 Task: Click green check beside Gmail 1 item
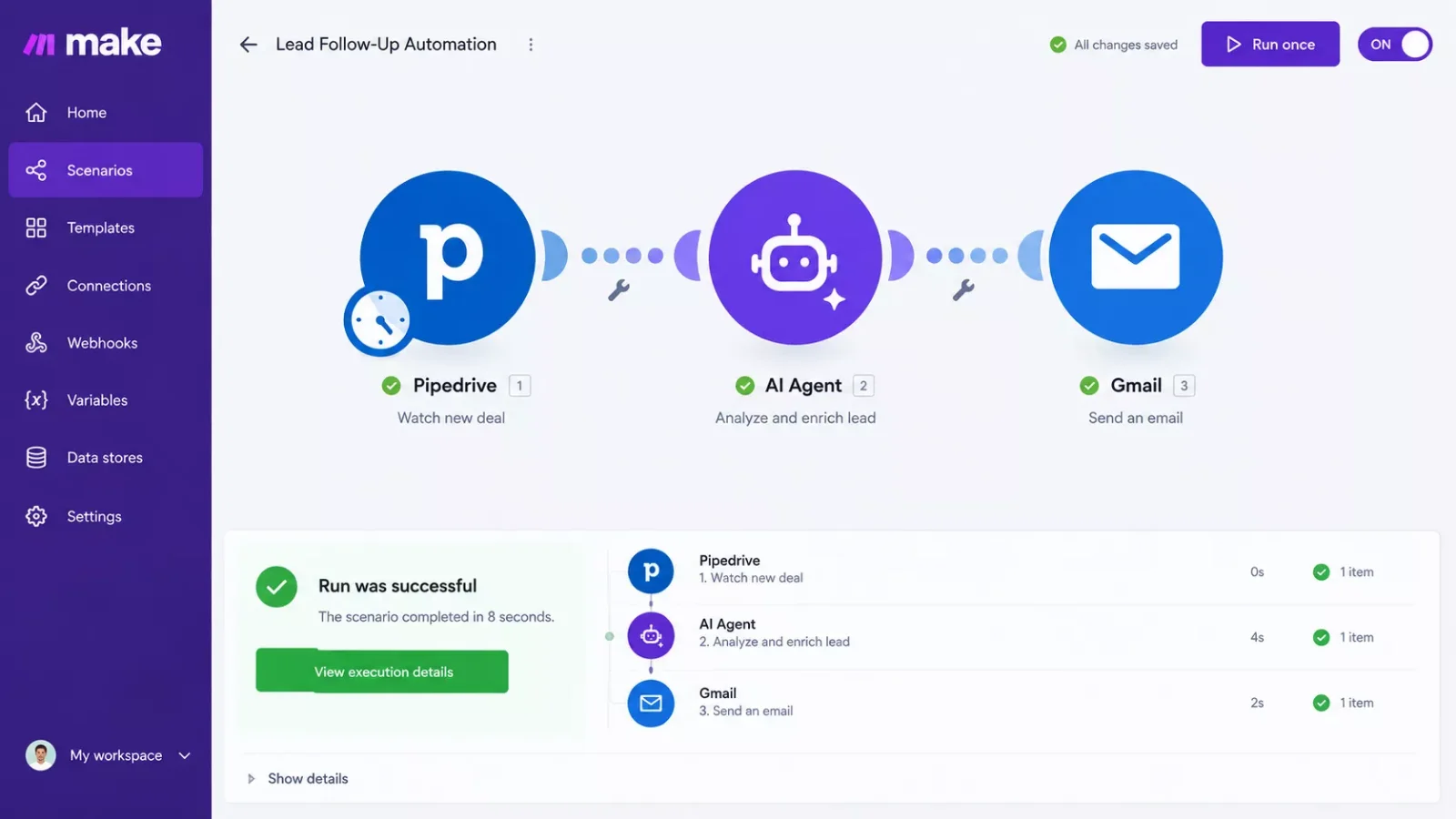1321,703
